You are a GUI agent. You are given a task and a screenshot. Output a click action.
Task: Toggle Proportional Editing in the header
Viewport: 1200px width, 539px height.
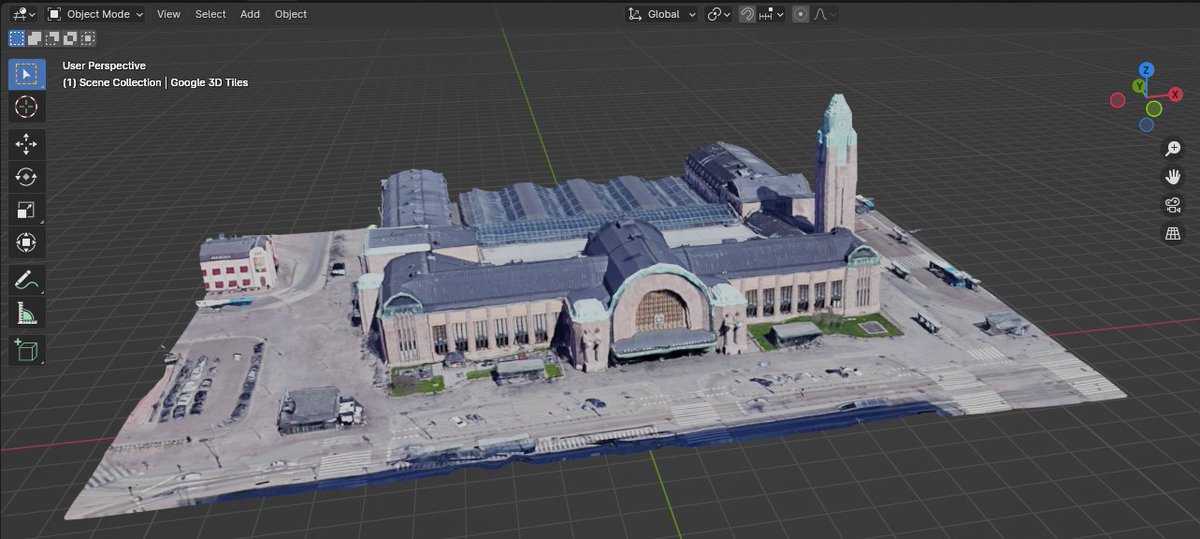click(x=800, y=14)
